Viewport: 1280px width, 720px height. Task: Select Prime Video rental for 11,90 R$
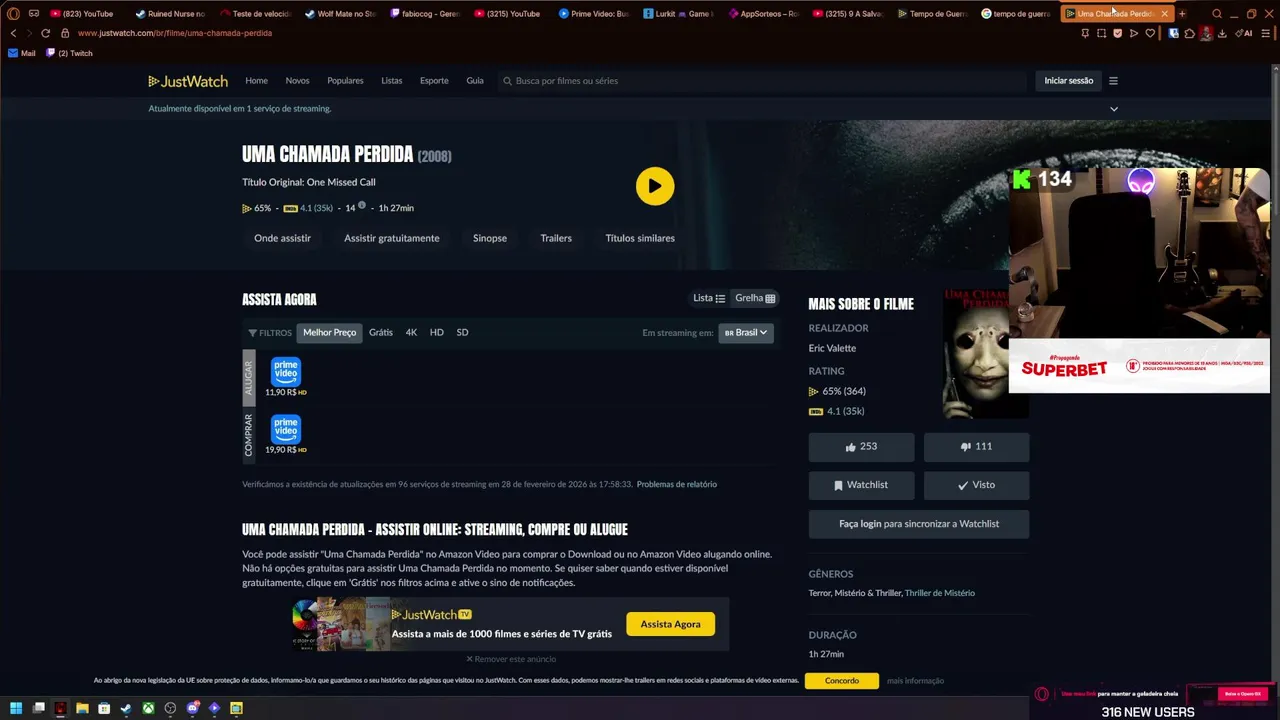(286, 377)
